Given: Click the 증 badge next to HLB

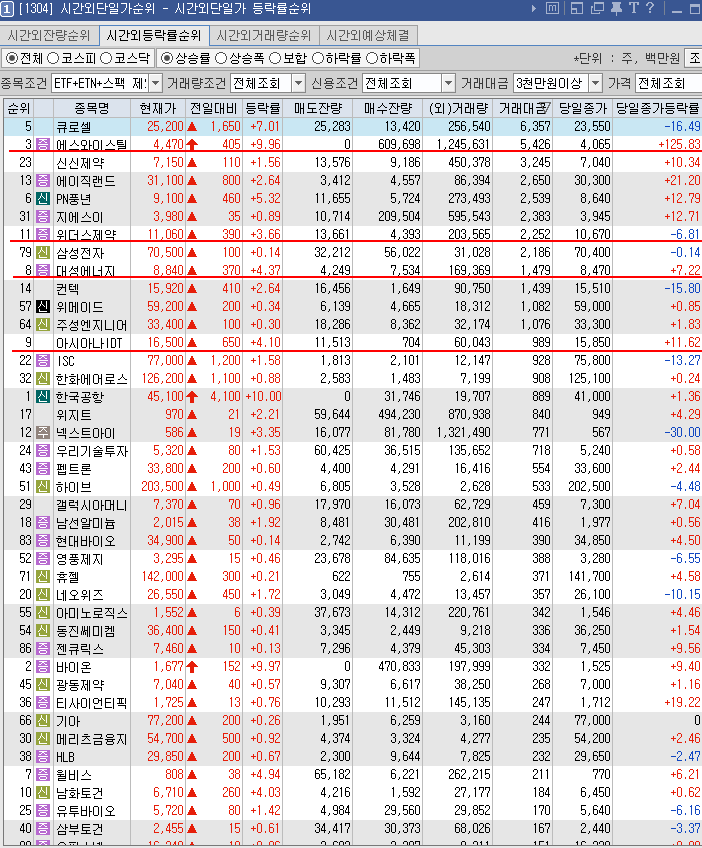Looking at the screenshot, I should click(x=42, y=757).
